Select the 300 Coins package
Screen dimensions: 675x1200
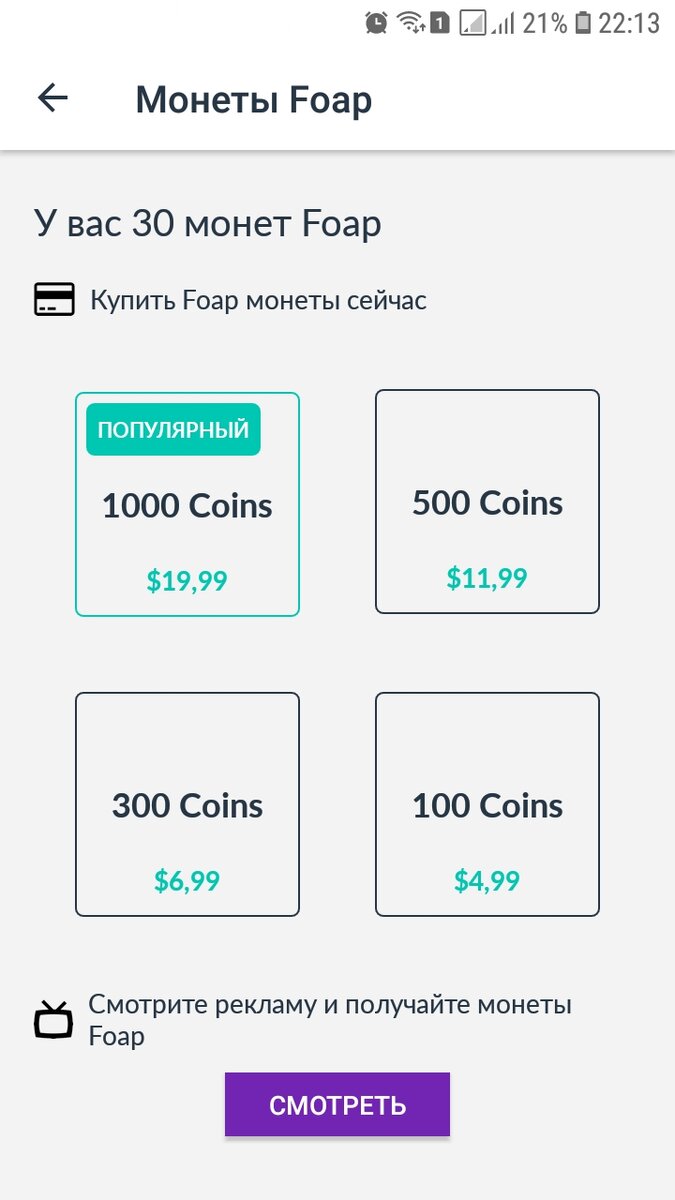pyautogui.click(x=187, y=803)
